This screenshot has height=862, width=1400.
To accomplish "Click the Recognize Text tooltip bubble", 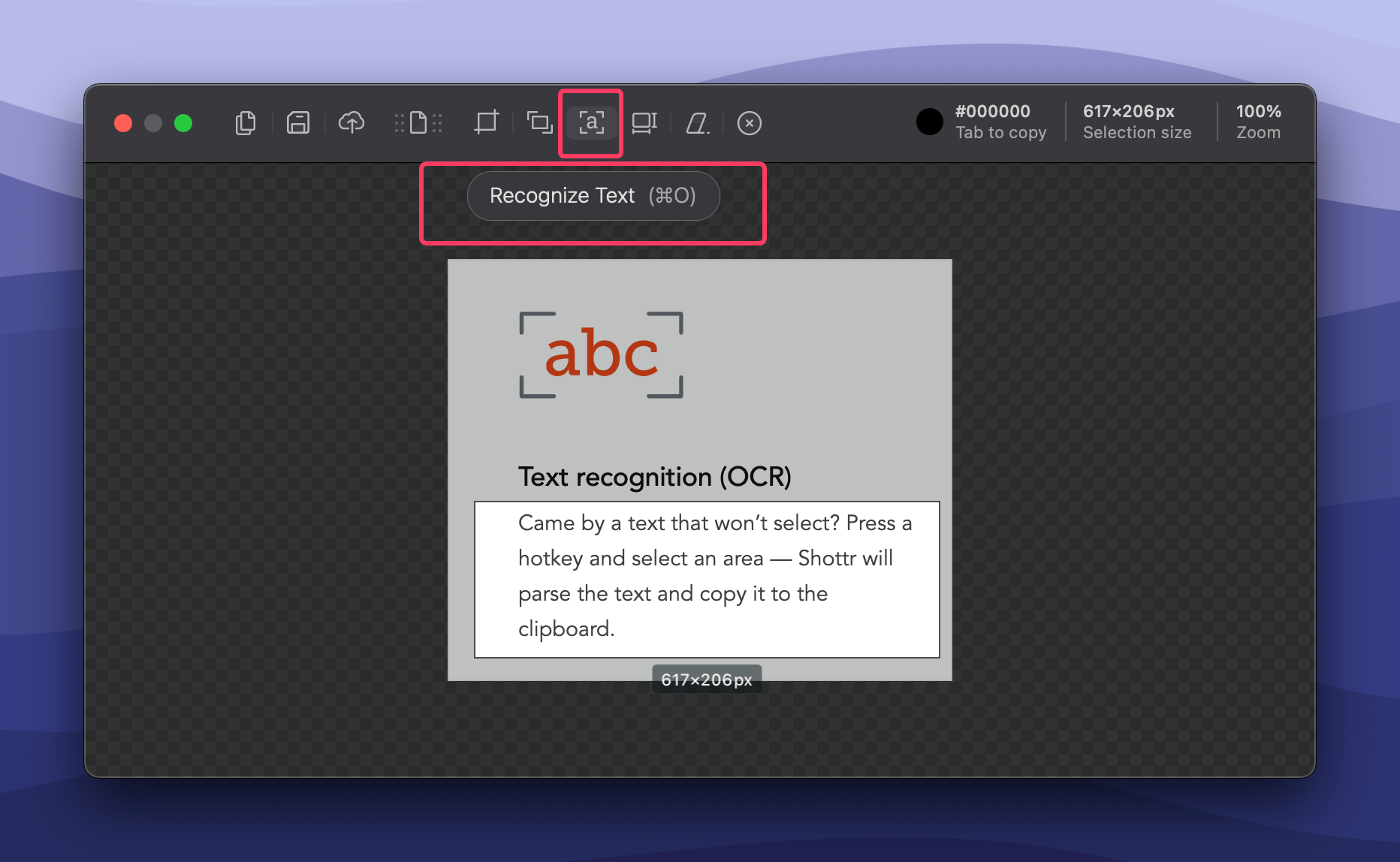I will point(593,196).
